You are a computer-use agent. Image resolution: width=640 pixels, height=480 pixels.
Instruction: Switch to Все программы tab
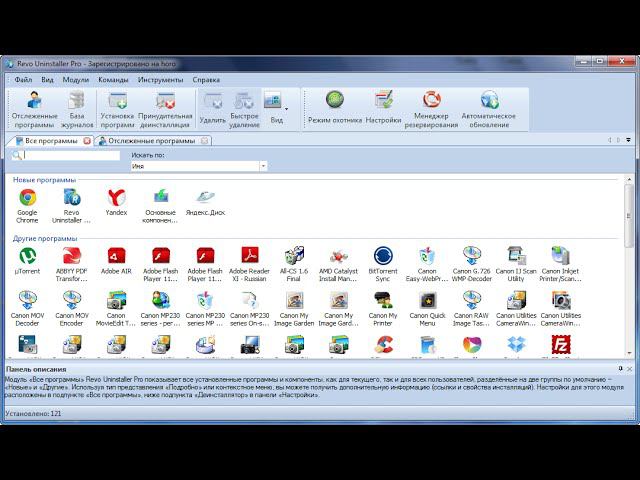(51, 141)
